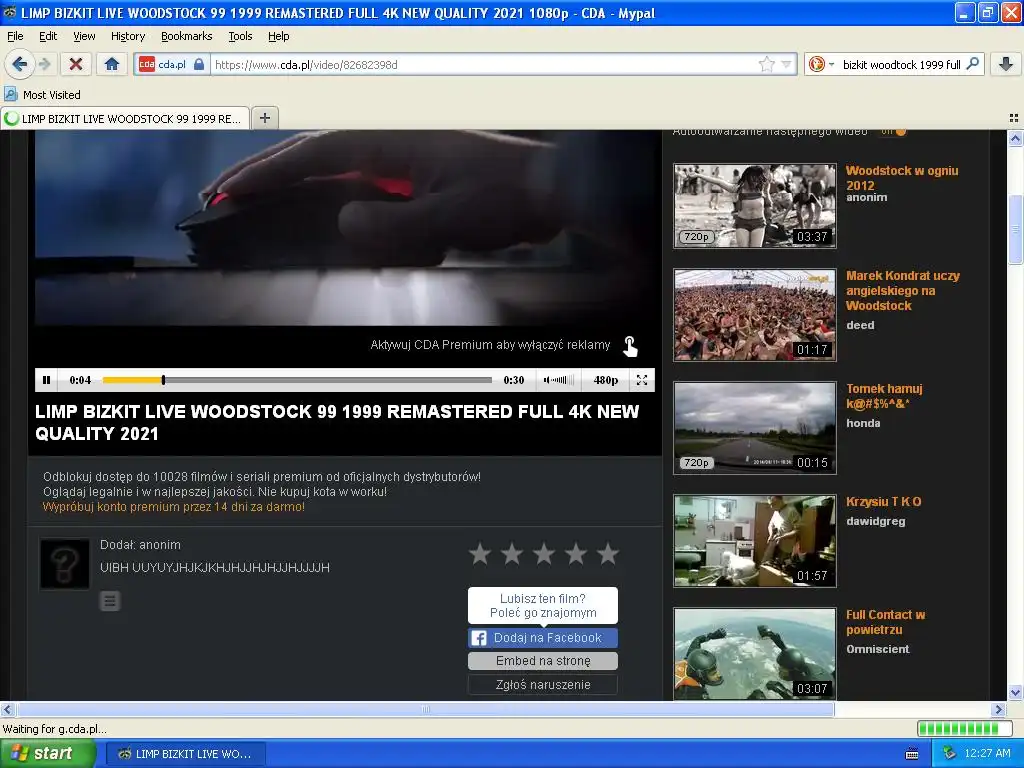Open the Bookmarks menu

[x=186, y=36]
